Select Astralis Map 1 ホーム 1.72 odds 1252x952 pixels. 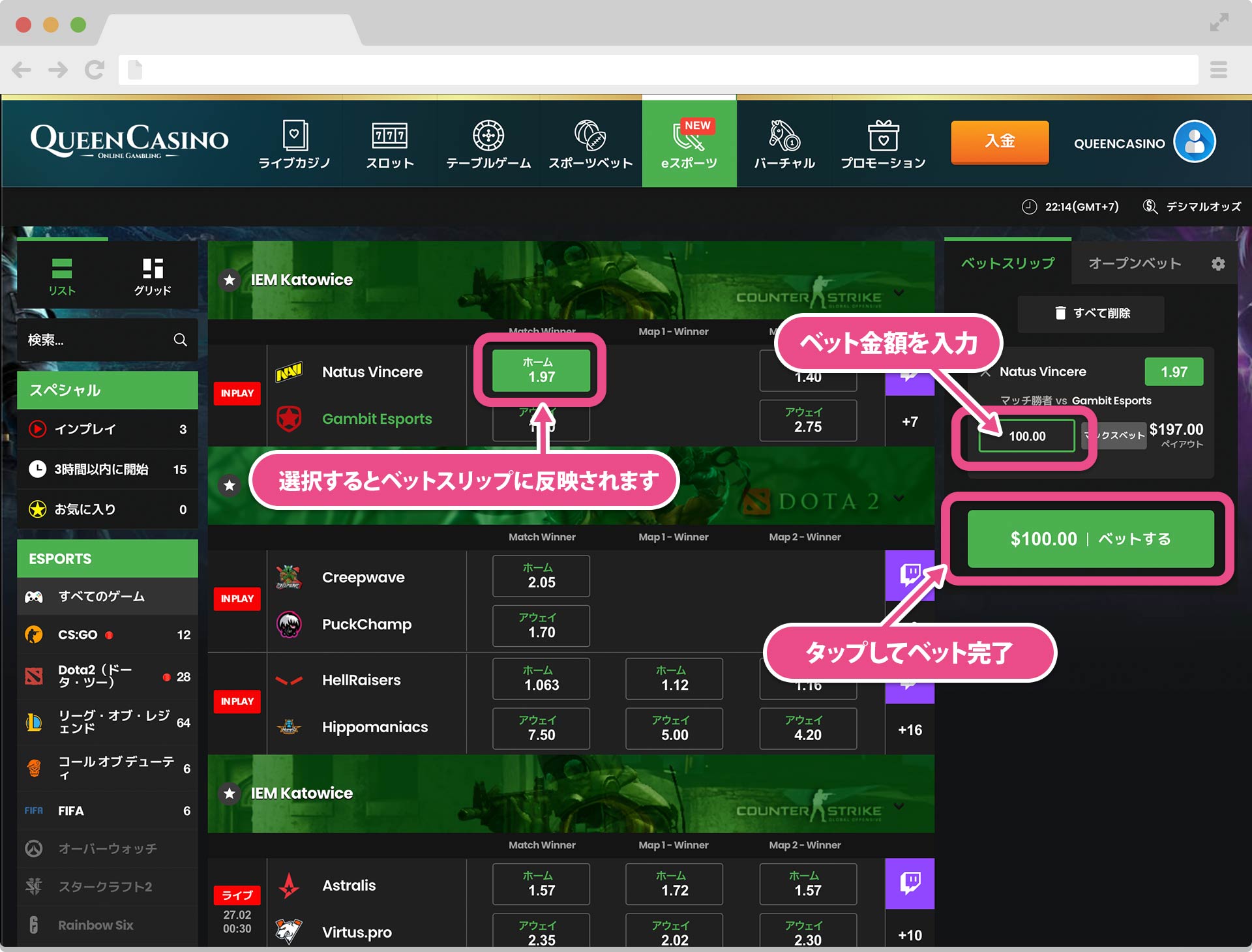point(674,884)
